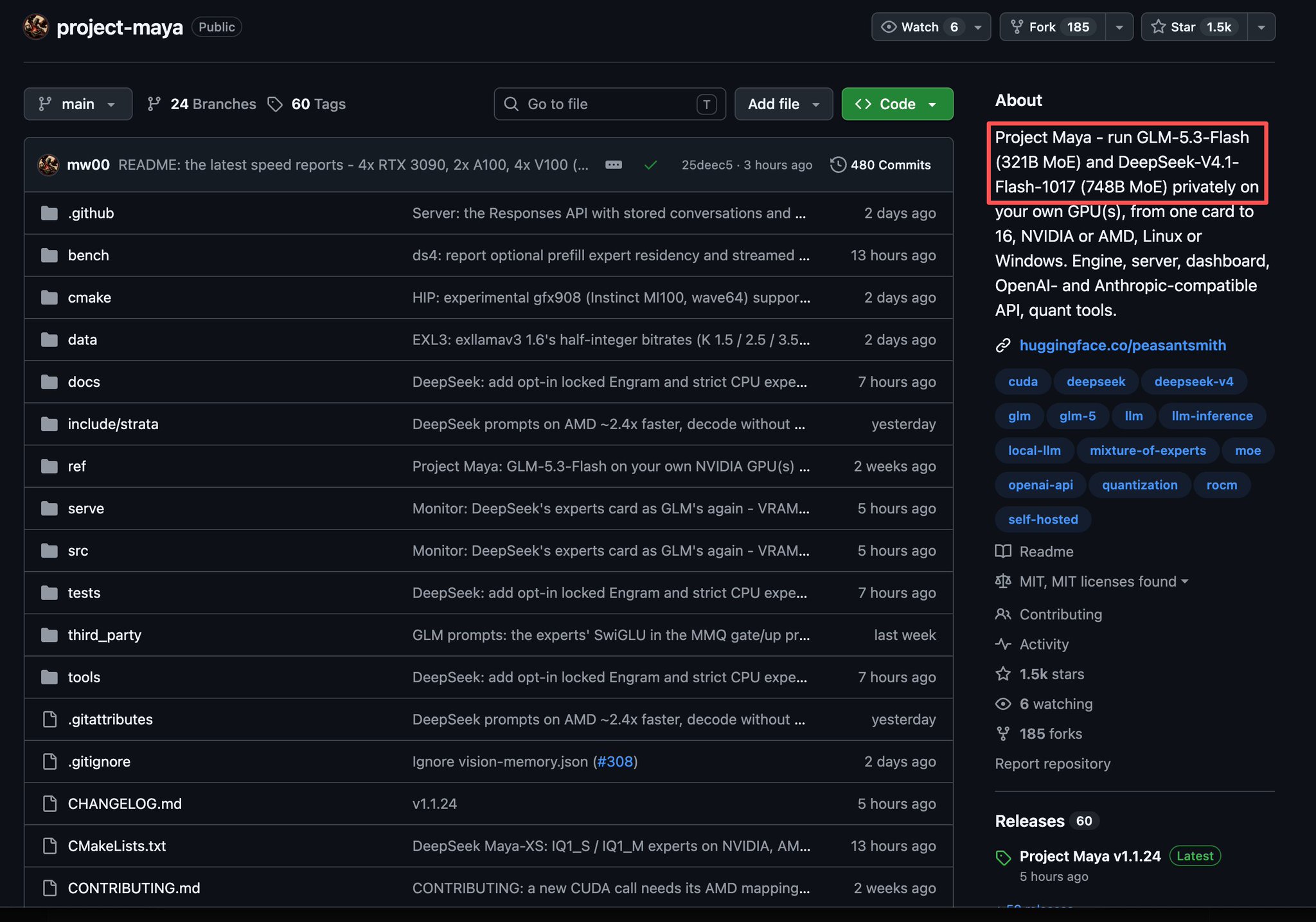Click the bench folder icon
1316x922 pixels.
pos(49,256)
